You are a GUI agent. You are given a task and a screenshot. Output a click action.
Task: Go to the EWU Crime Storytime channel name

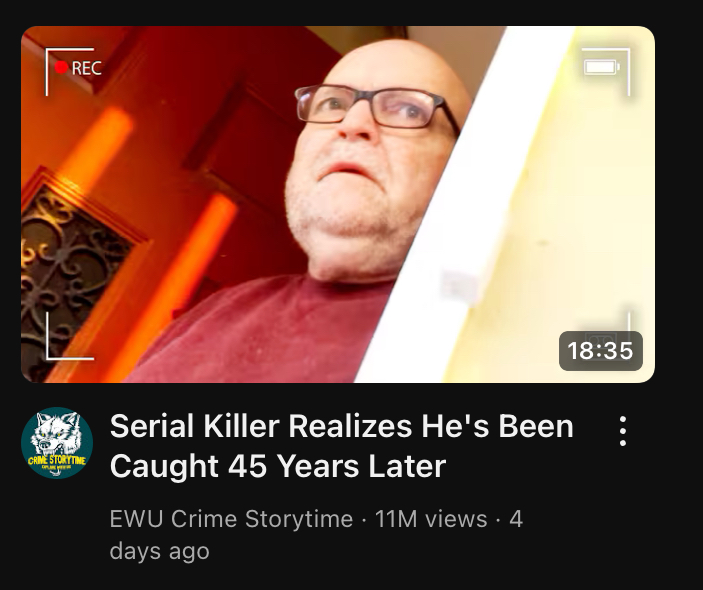pyautogui.click(x=231, y=519)
